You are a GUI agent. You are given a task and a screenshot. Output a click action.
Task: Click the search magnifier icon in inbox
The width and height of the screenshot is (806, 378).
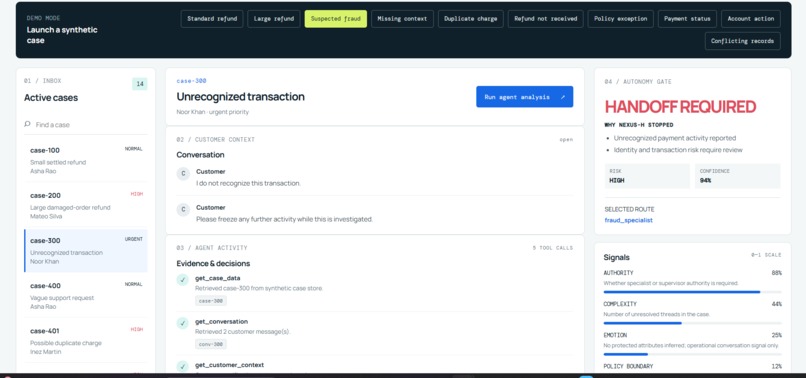click(x=27, y=124)
